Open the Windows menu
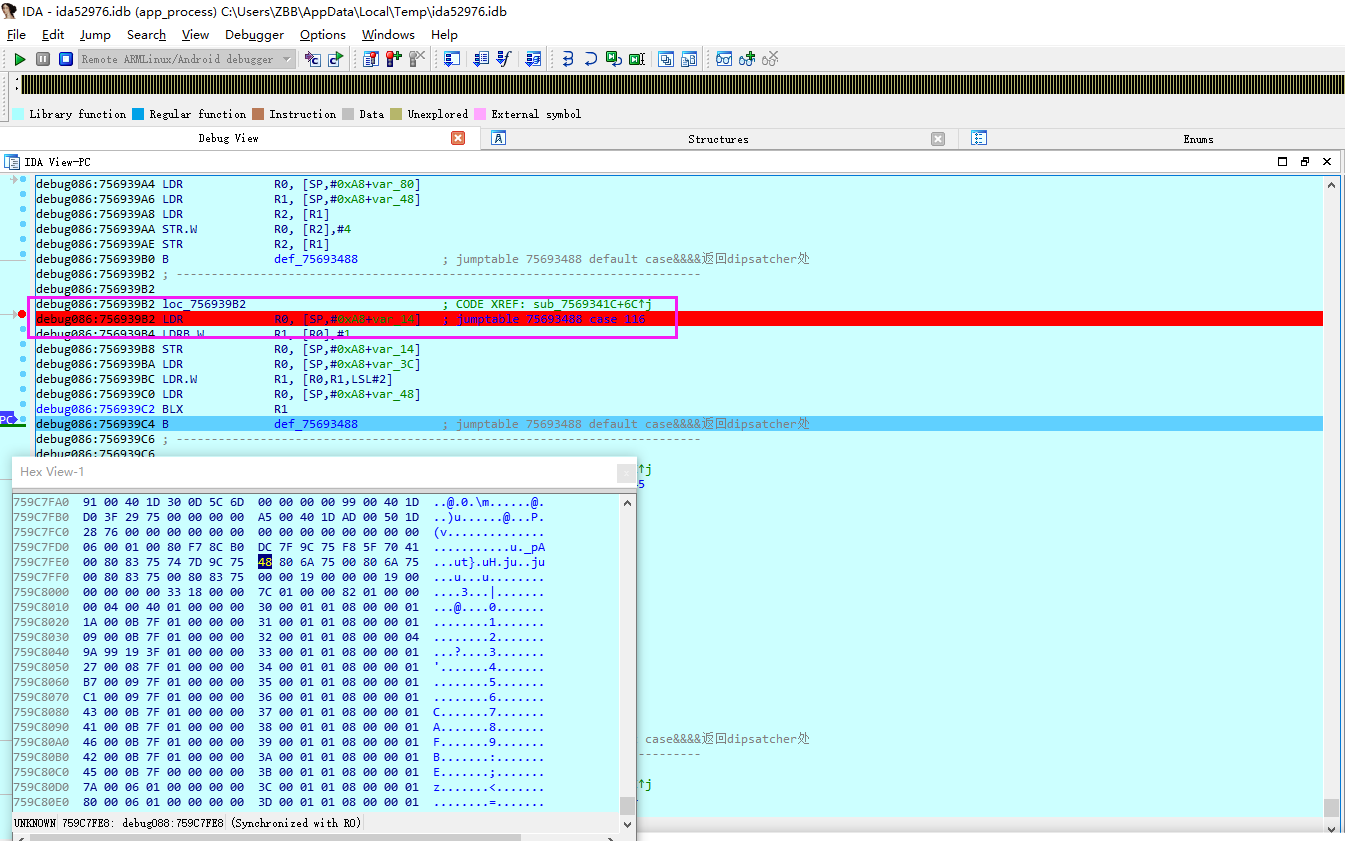 click(x=388, y=34)
